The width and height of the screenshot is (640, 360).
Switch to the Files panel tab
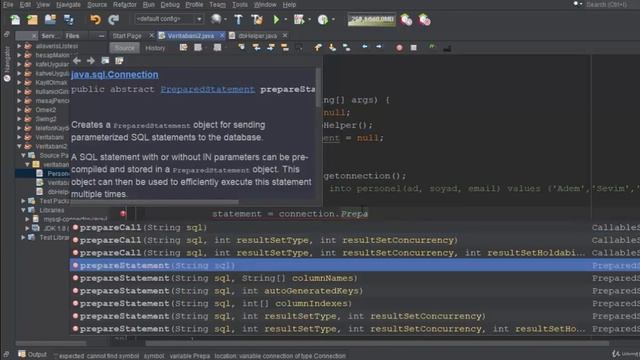coord(72,36)
